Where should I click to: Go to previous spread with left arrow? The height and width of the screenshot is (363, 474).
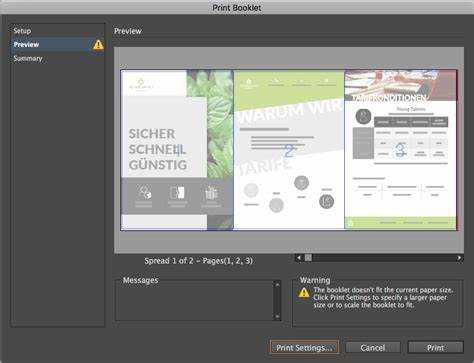(x=299, y=258)
